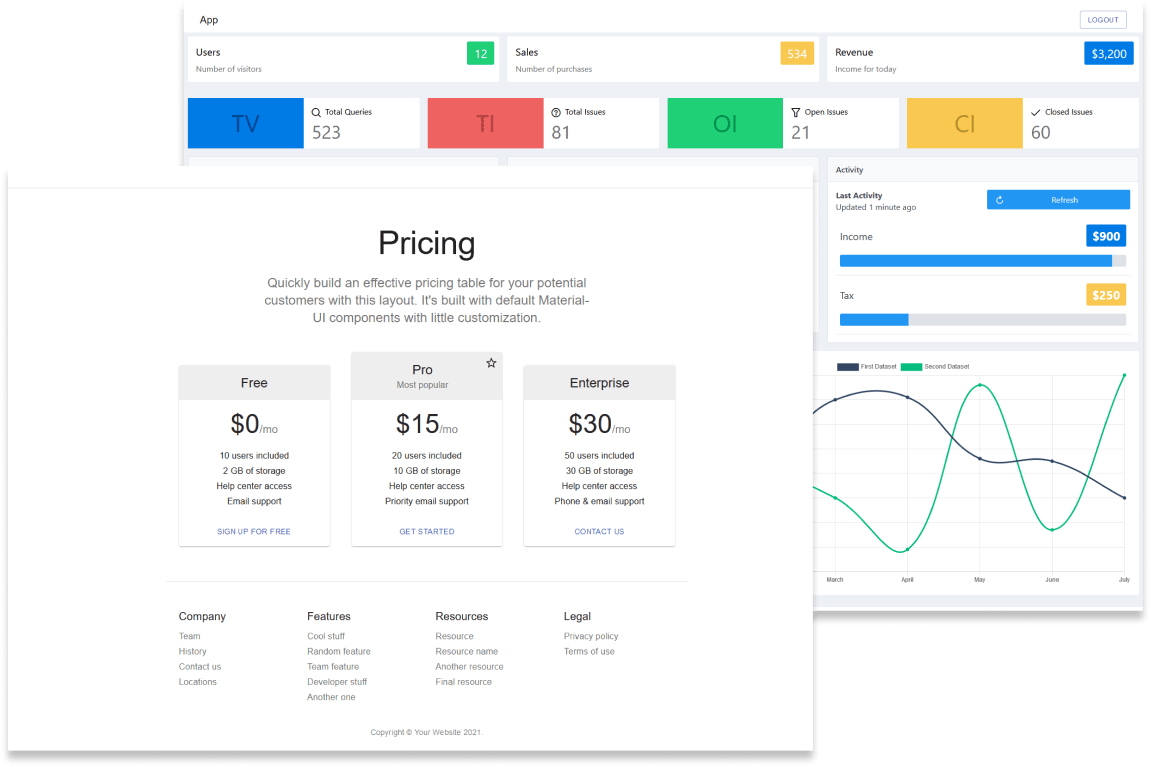The width and height of the screenshot is (1151, 767).
Task: Click the blue TV tile
Action: (245, 123)
